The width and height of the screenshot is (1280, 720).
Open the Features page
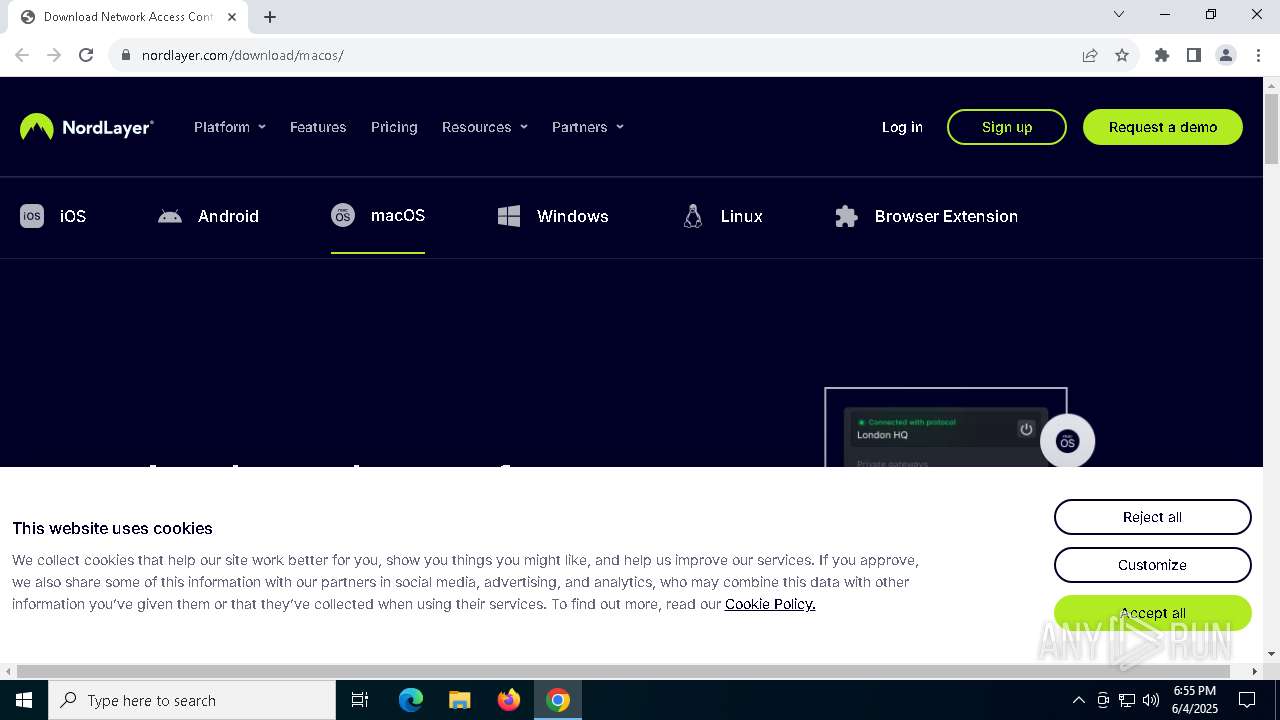tap(318, 127)
